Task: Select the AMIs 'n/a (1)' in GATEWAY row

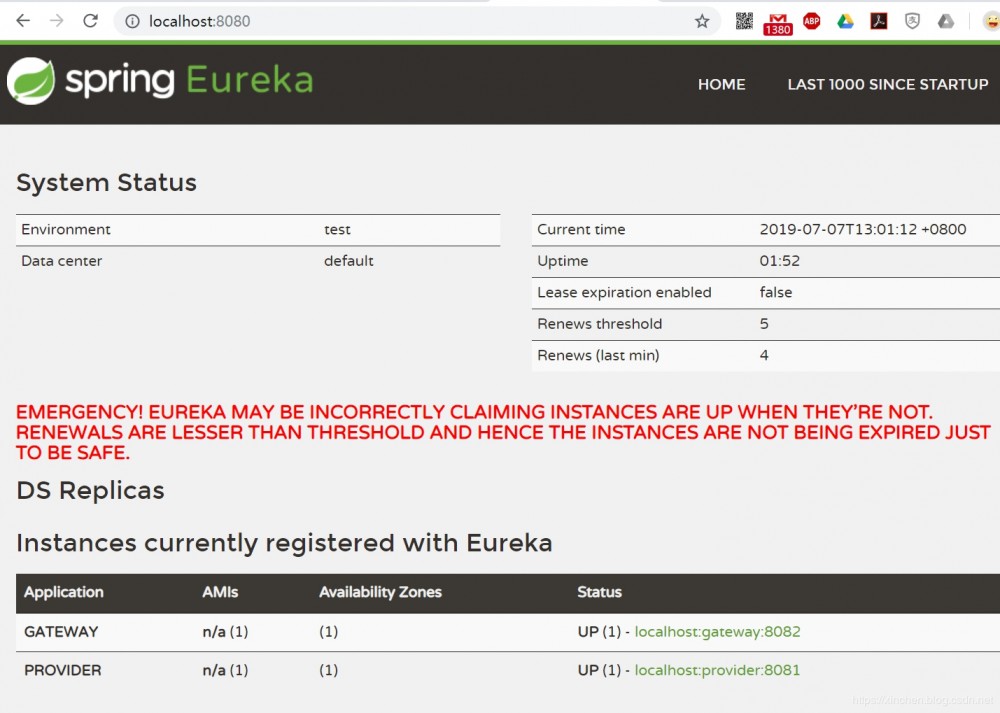Action: click(225, 631)
